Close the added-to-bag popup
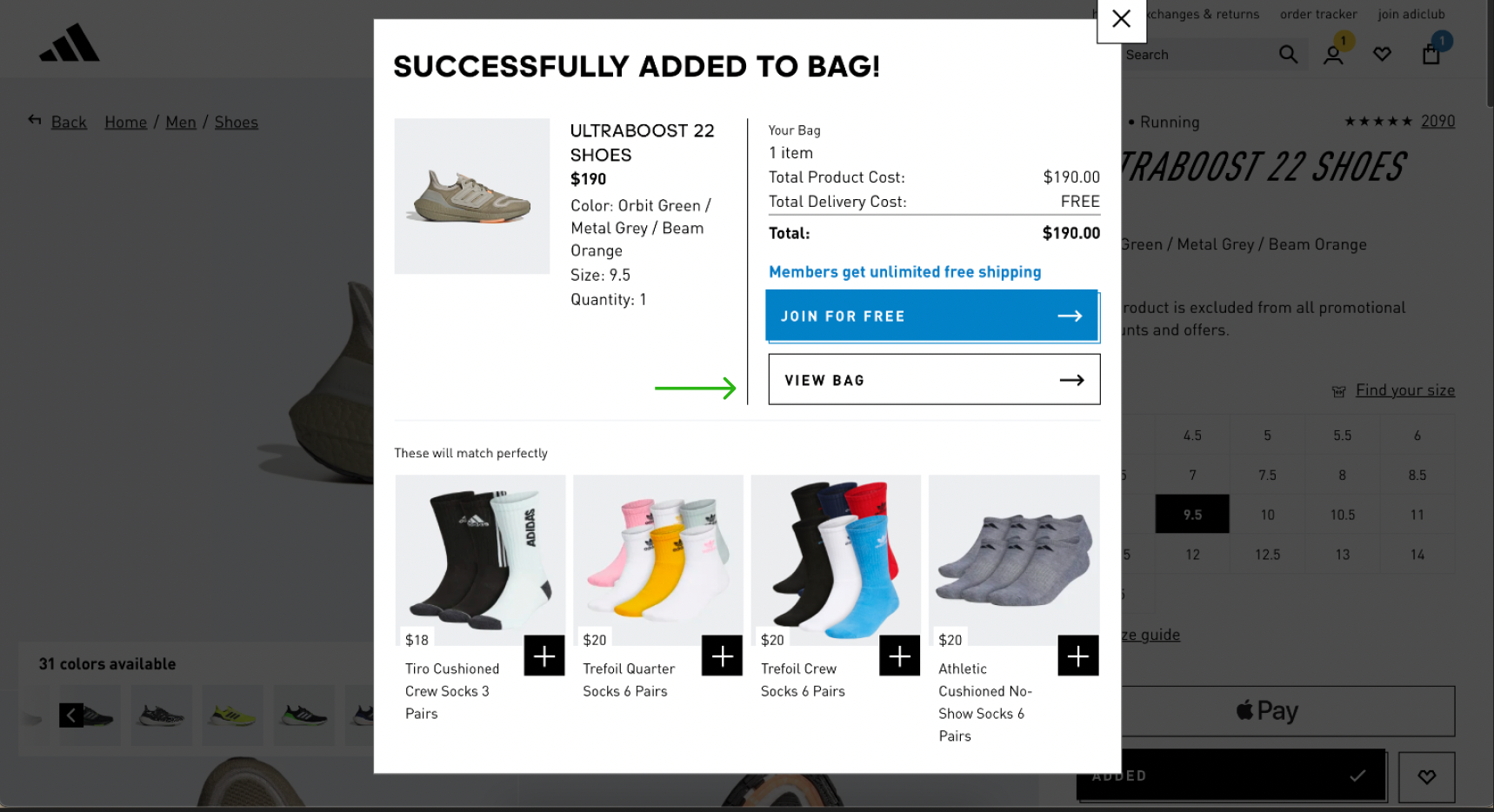The height and width of the screenshot is (812, 1494). 1121,19
